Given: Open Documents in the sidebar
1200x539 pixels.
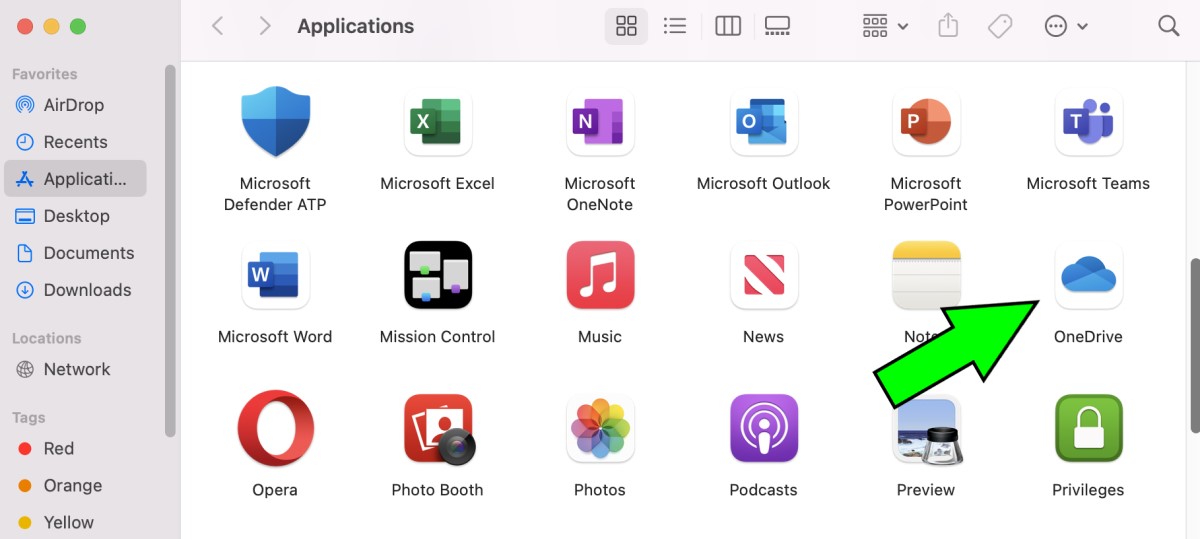Looking at the screenshot, I should [x=76, y=253].
